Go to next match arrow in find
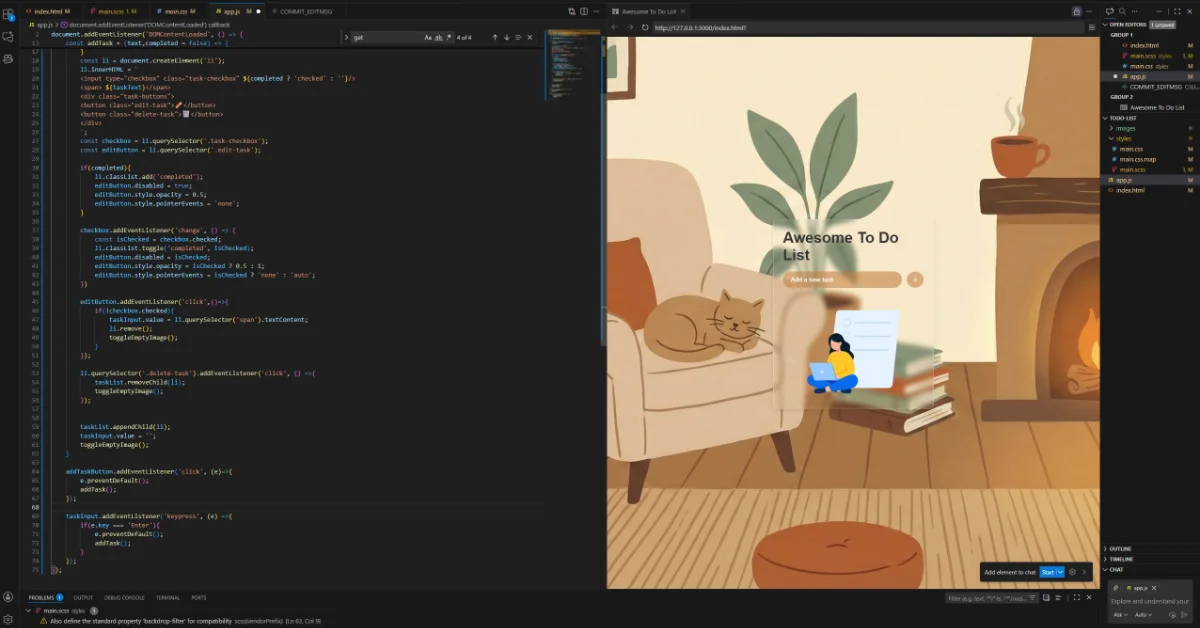Image resolution: width=1200 pixels, height=628 pixels. pyautogui.click(x=506, y=37)
